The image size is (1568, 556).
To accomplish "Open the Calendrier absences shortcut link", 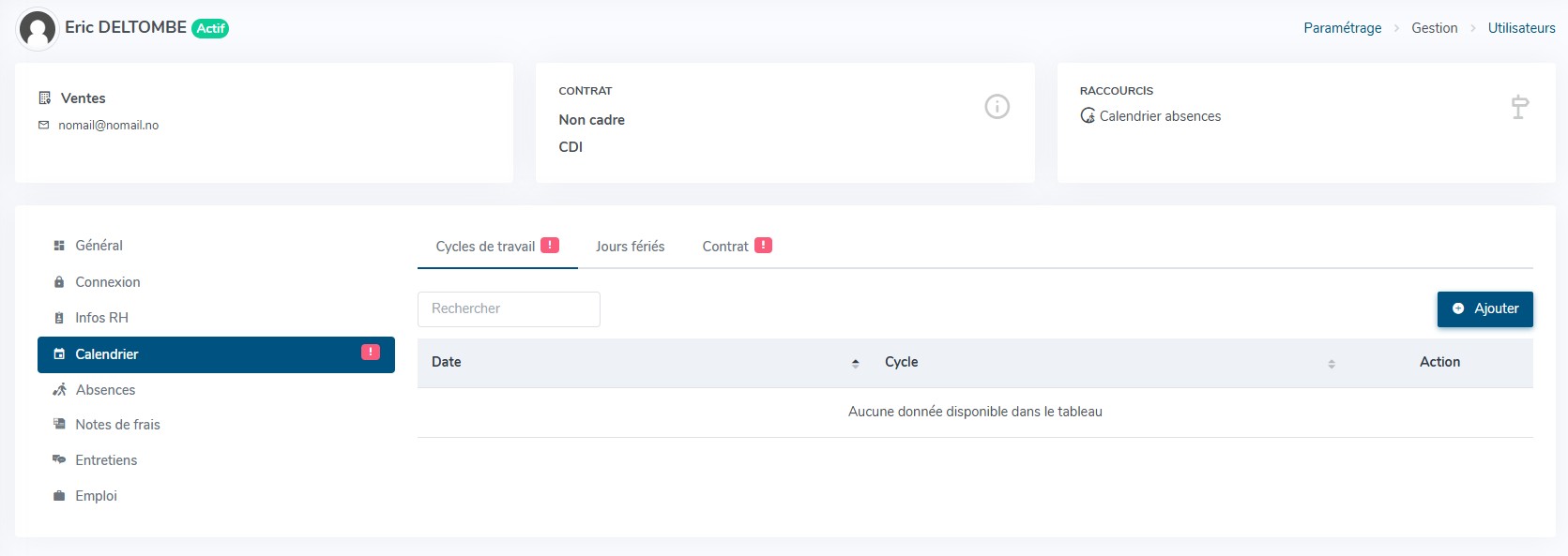I will point(1160,116).
